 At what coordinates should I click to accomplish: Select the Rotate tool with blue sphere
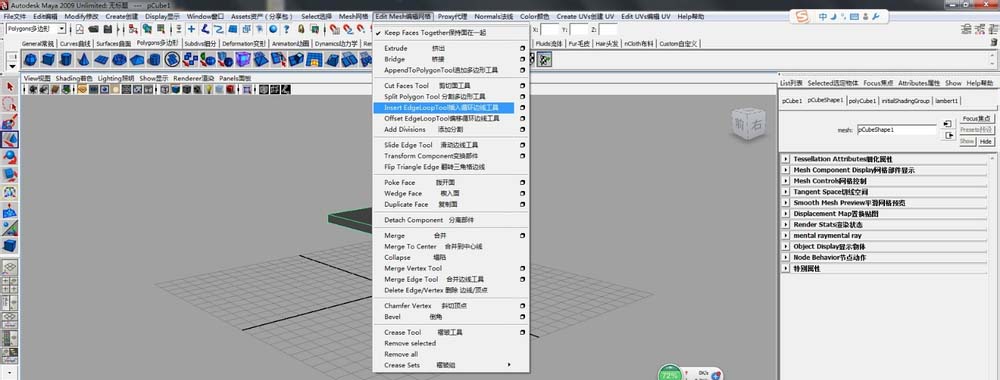pos(10,157)
